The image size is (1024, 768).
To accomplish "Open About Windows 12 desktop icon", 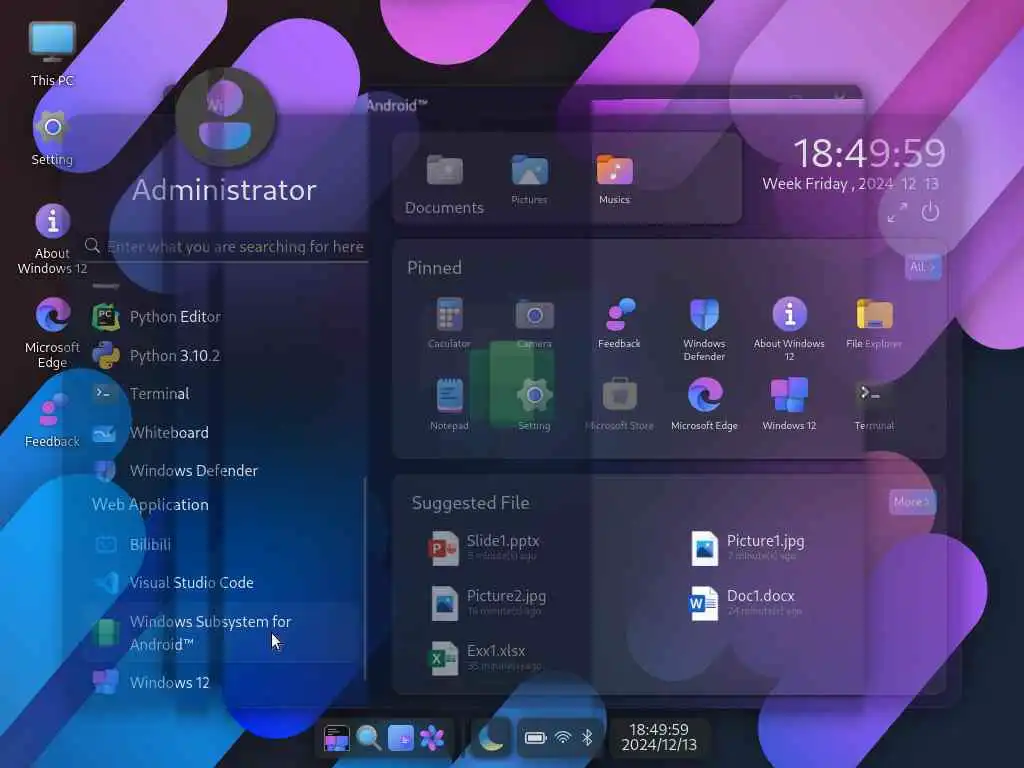I will click(52, 239).
